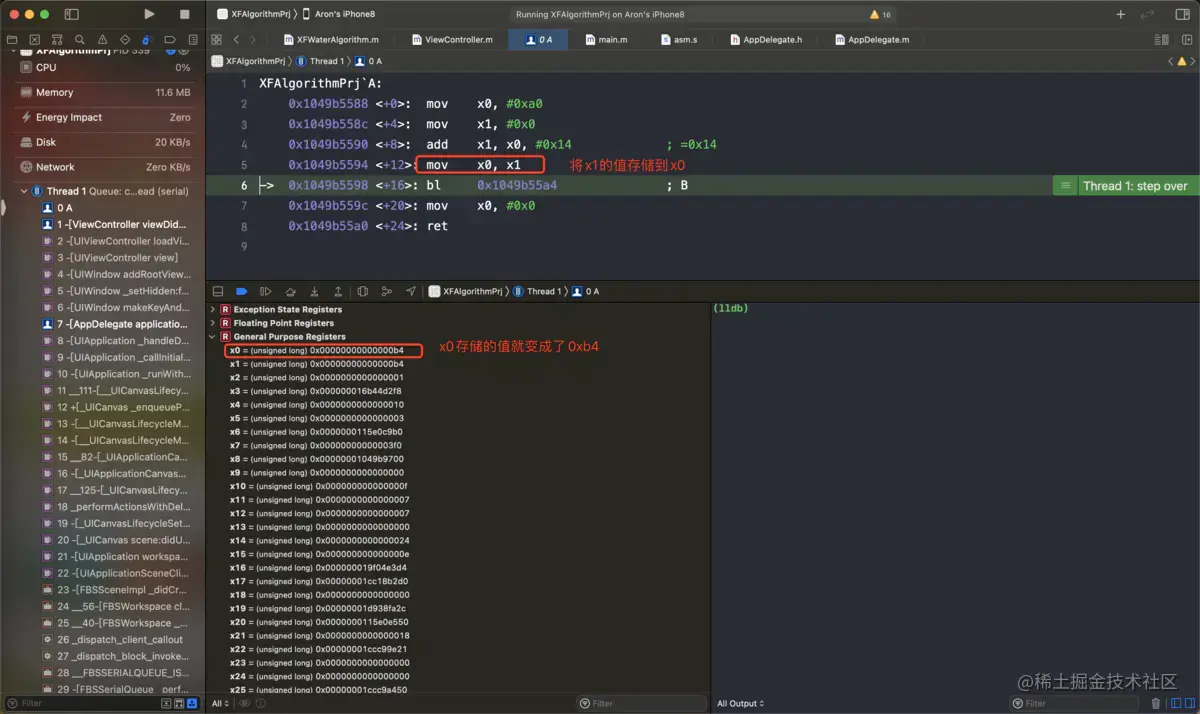1200x714 pixels.
Task: Hide the debug area via toggle
Action: point(218,291)
